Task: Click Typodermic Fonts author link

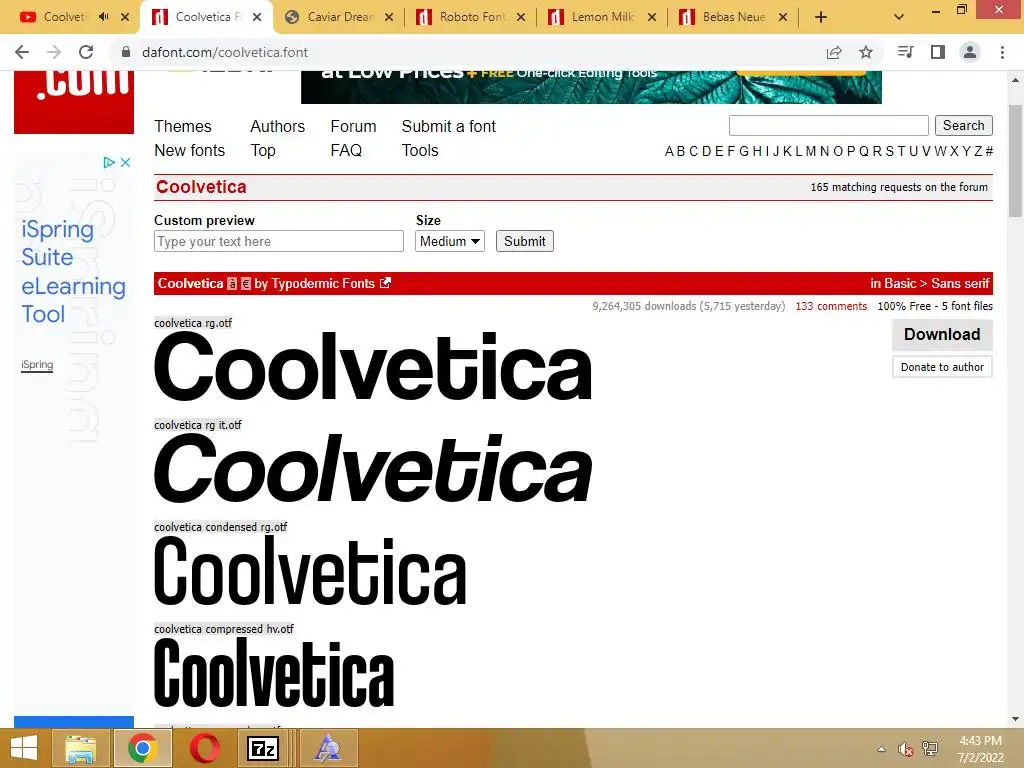Action: (x=323, y=283)
